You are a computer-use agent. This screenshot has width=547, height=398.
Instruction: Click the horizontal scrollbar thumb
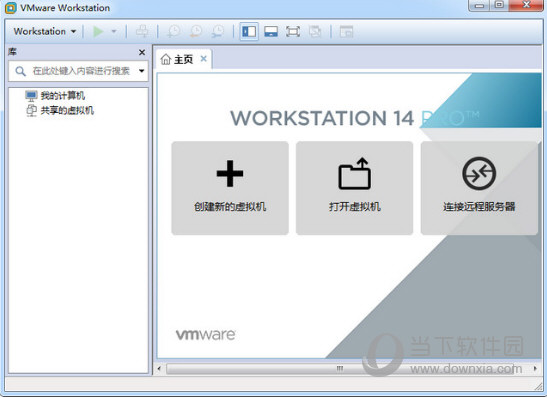coord(340,369)
